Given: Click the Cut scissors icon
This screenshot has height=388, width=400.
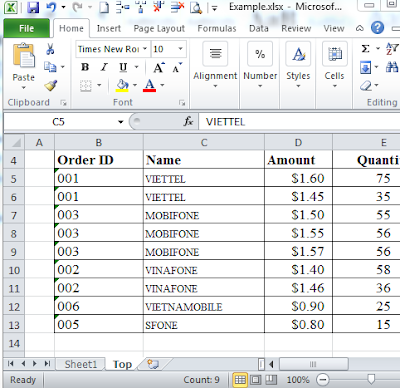Looking at the screenshot, I should coord(50,49).
